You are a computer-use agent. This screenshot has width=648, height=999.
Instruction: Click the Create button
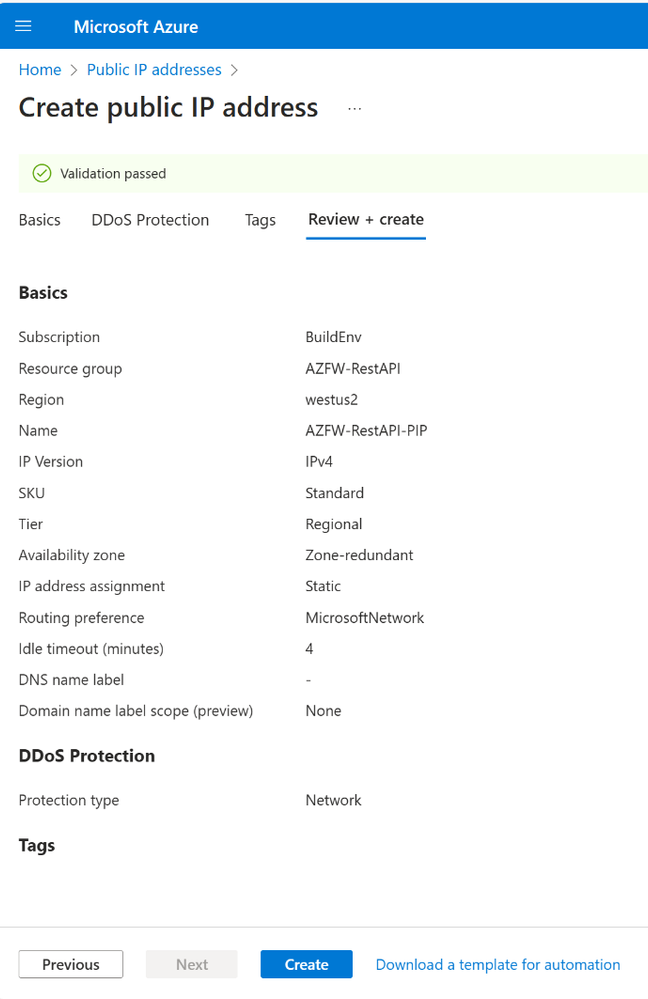tap(306, 964)
